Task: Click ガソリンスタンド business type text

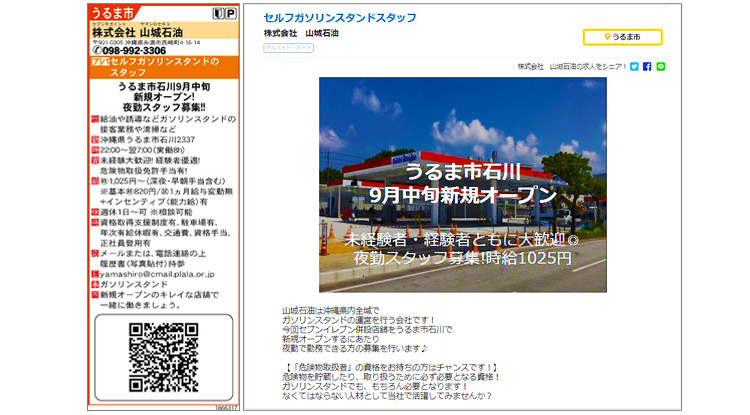Action: (134, 284)
